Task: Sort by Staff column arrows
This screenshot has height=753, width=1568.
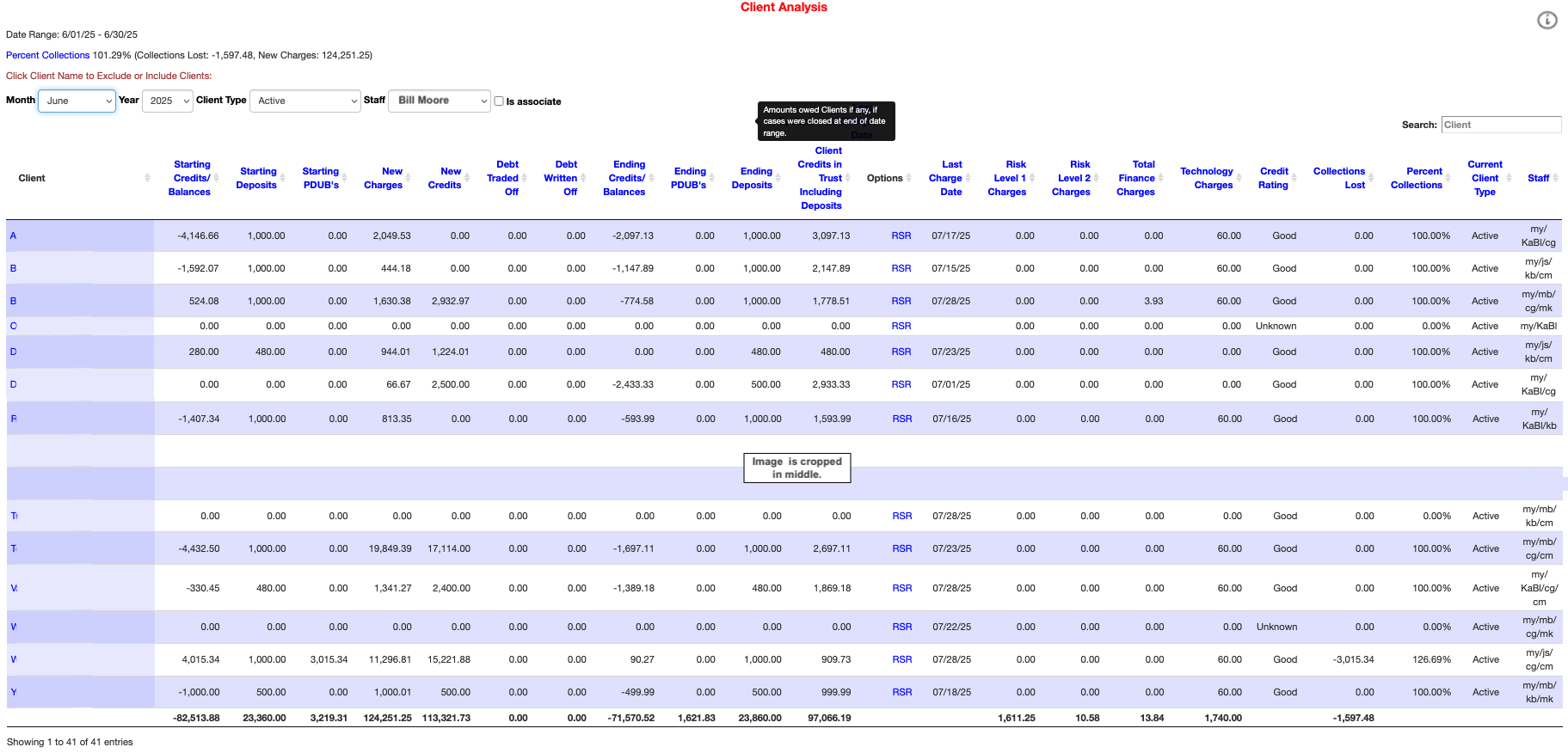Action: [1555, 178]
